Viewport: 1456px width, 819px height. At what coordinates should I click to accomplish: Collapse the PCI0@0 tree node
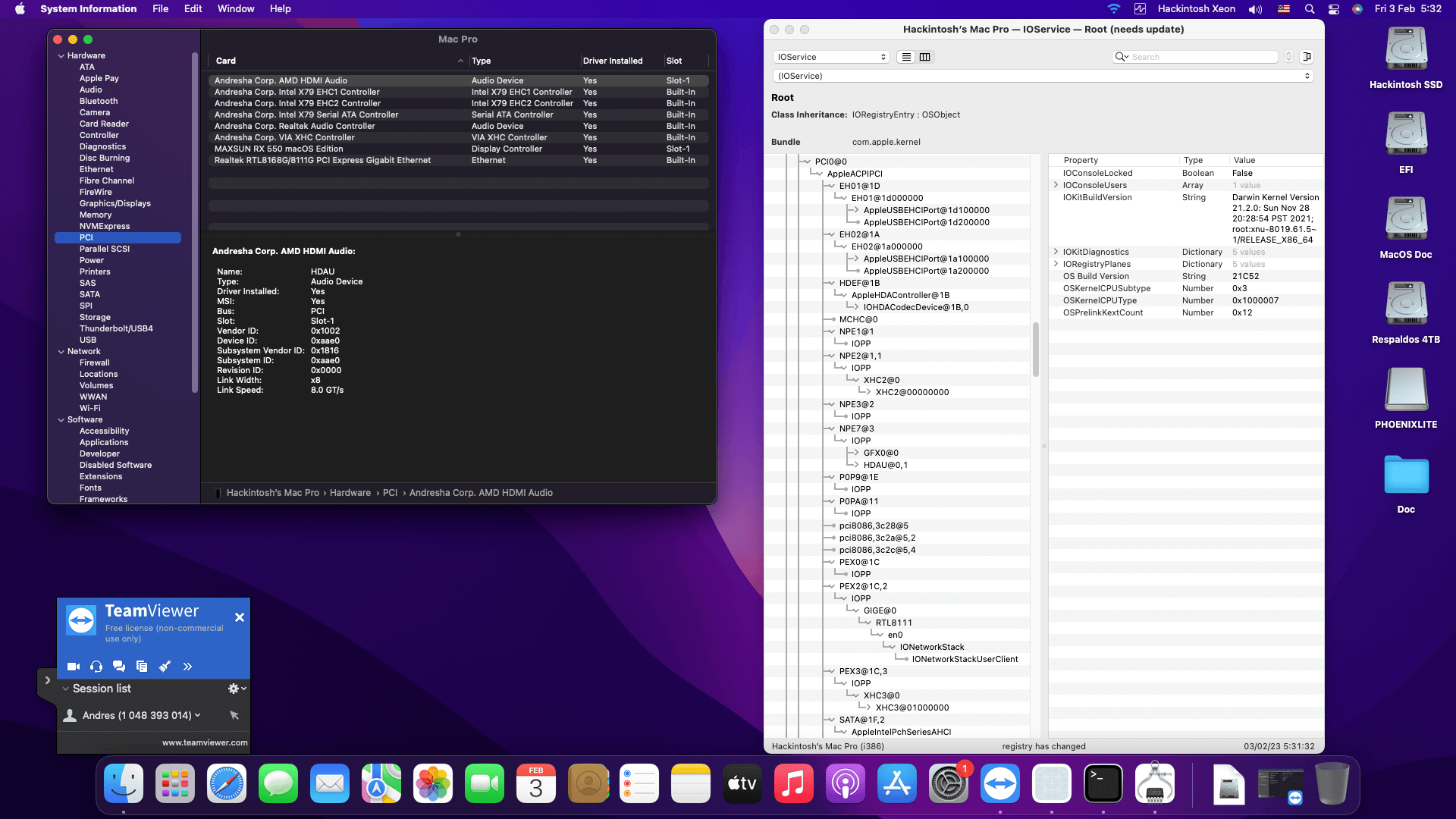pos(806,162)
